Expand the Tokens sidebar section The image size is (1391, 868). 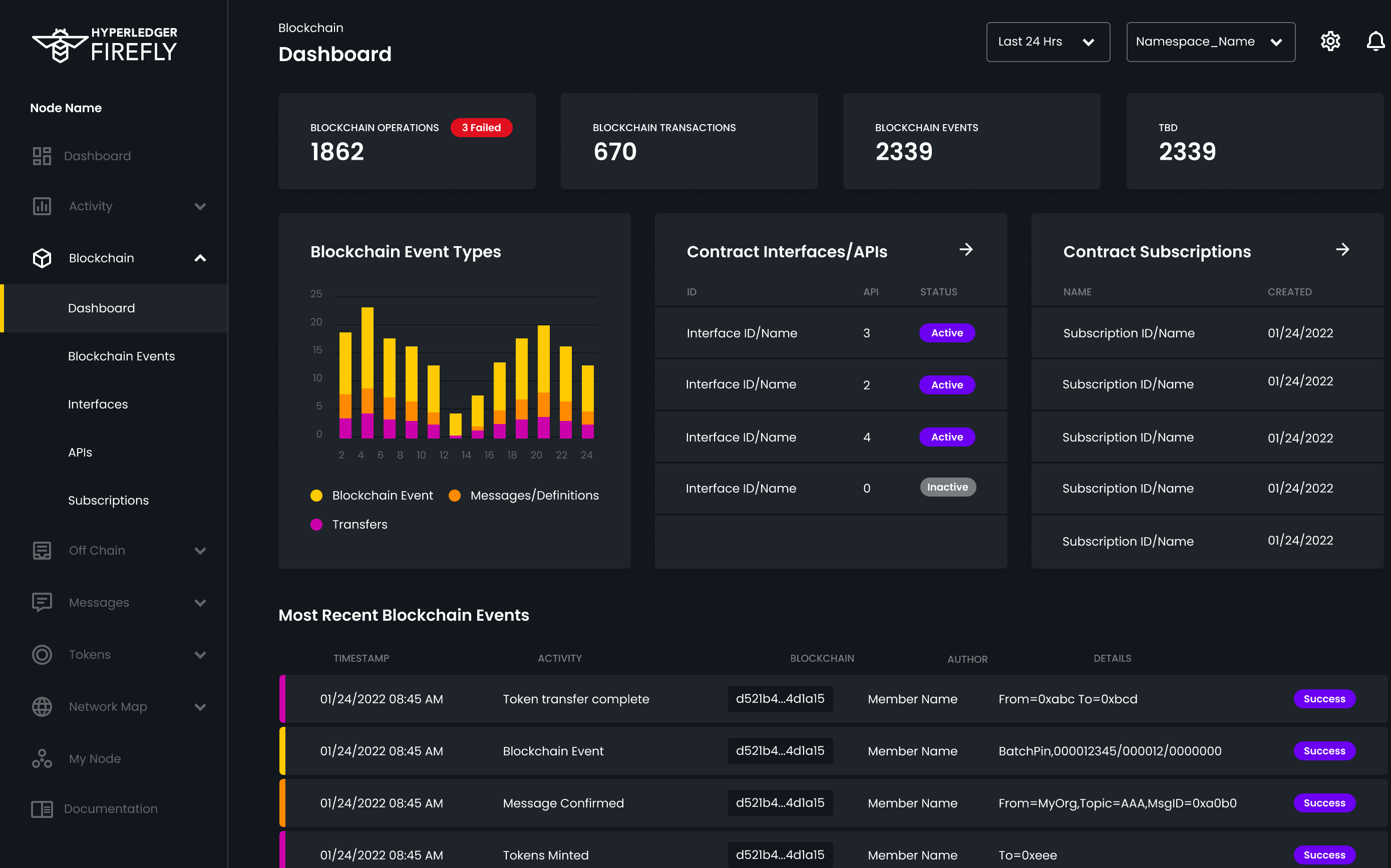[x=200, y=654]
